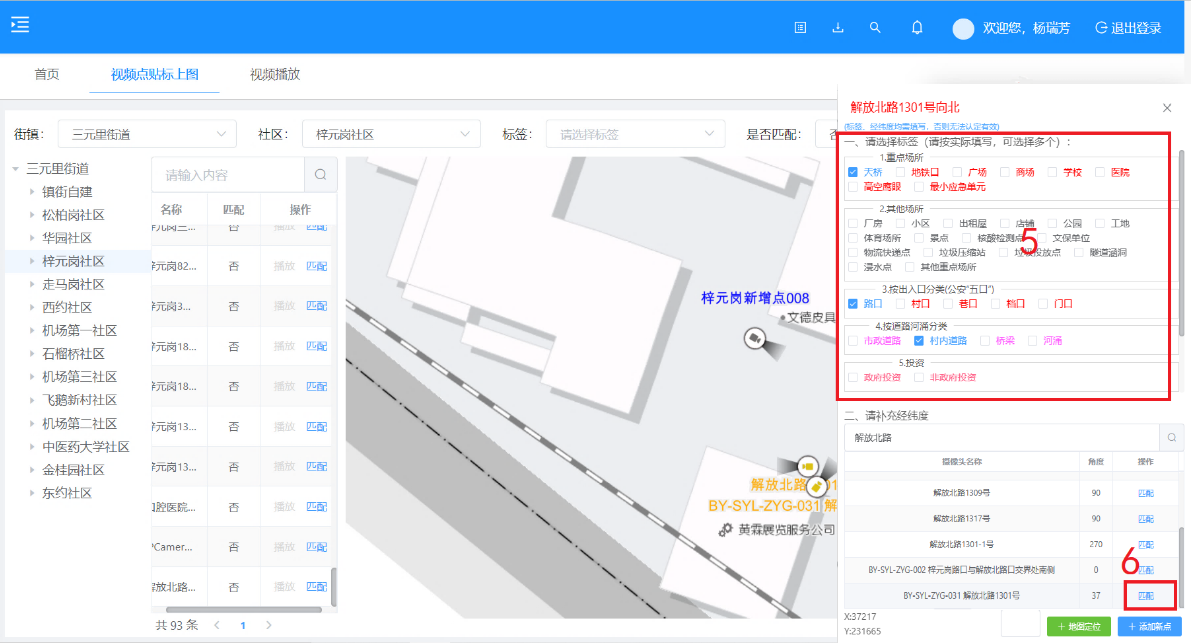Check the 桥梁 checkbox
This screenshot has width=1191, height=643.
[985, 341]
